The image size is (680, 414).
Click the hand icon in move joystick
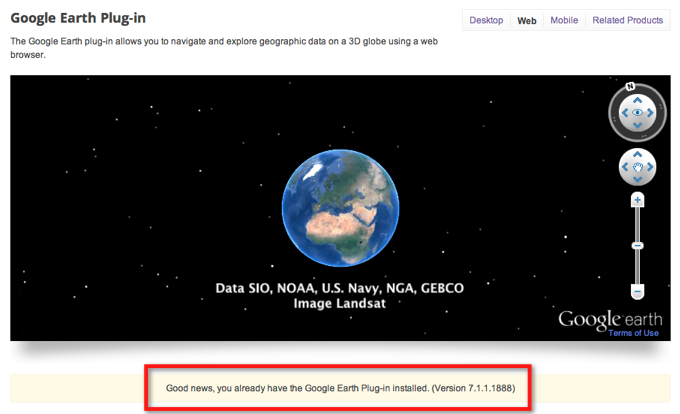(638, 167)
